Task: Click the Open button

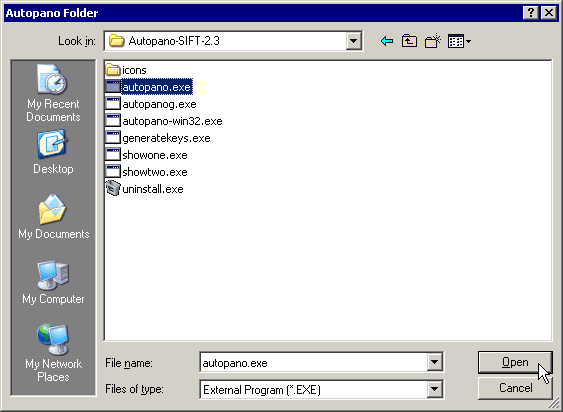Action: pos(515,362)
